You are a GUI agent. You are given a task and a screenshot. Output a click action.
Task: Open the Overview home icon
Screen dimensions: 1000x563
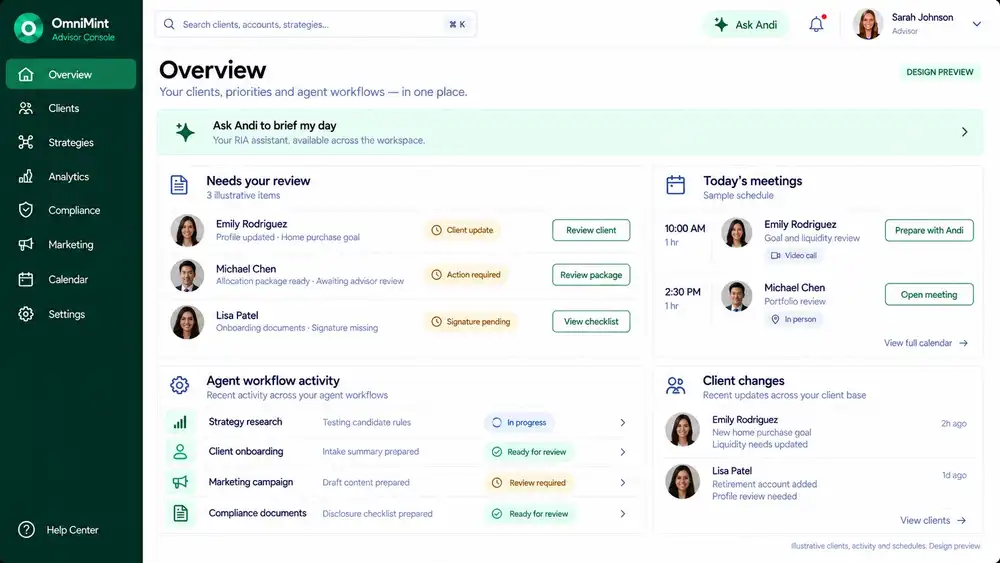[x=26, y=75]
